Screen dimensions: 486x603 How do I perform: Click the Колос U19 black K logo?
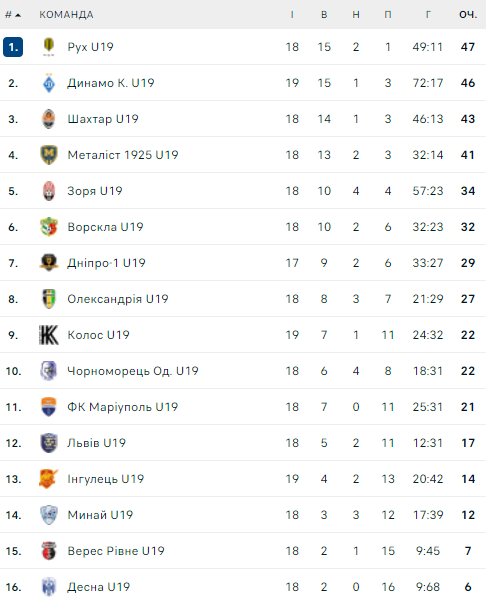click(x=48, y=335)
